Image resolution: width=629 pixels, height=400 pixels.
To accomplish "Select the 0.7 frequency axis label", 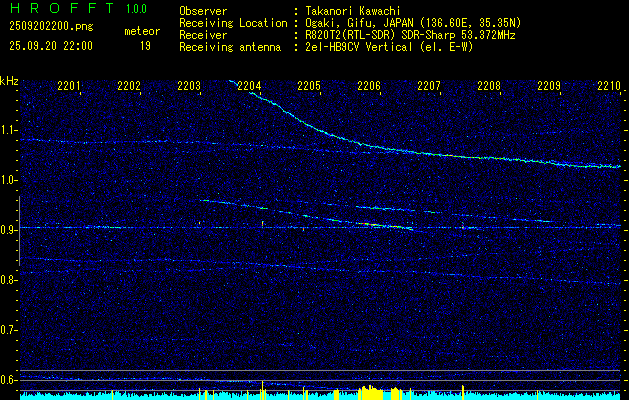I will point(9,330).
